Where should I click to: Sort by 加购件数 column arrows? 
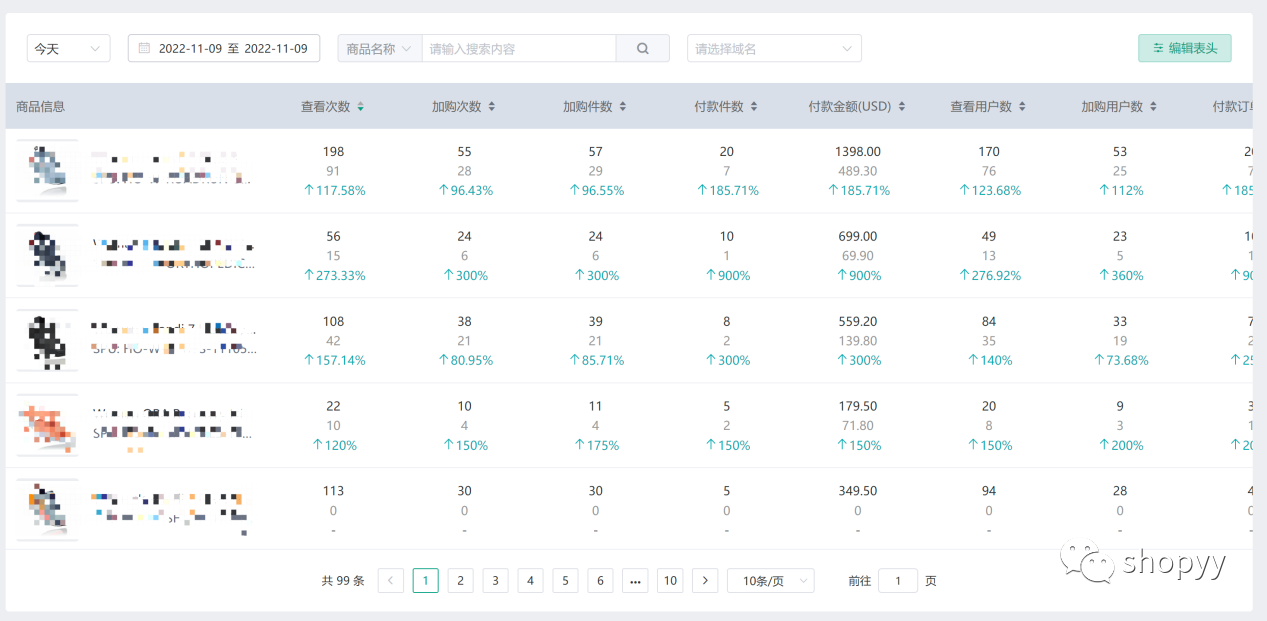tap(622, 107)
